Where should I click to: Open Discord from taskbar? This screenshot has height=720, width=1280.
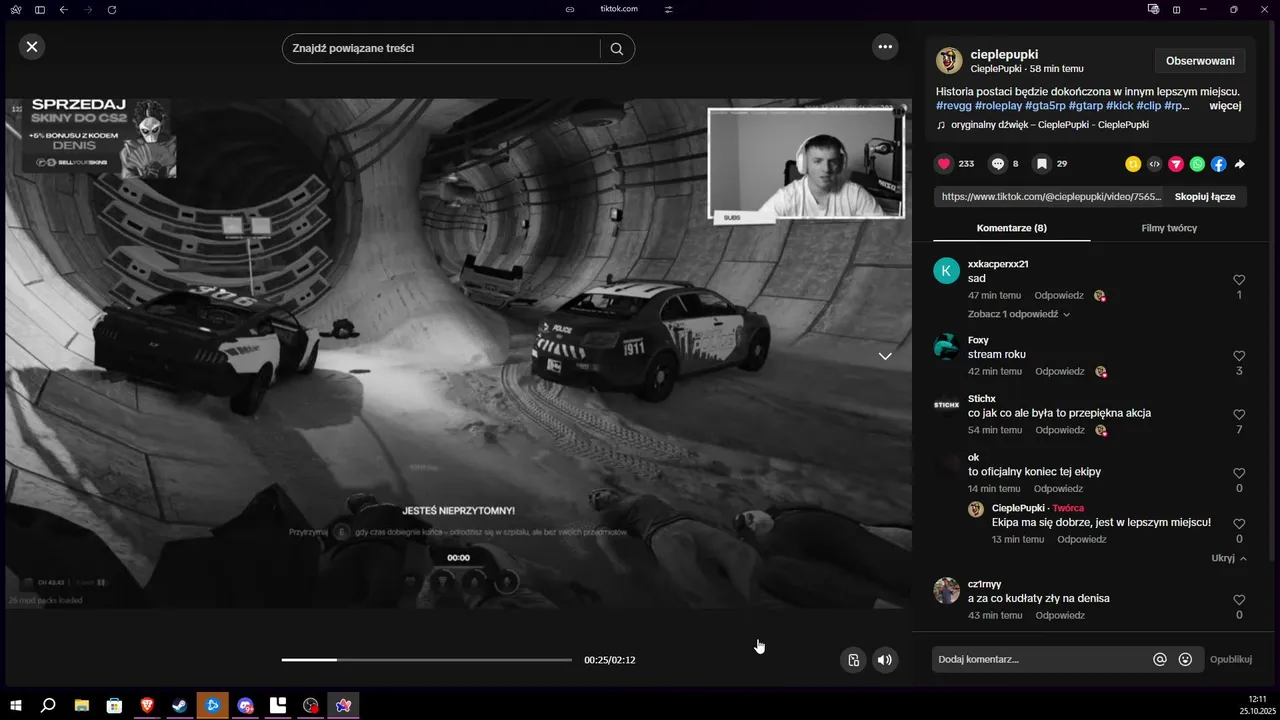(245, 705)
